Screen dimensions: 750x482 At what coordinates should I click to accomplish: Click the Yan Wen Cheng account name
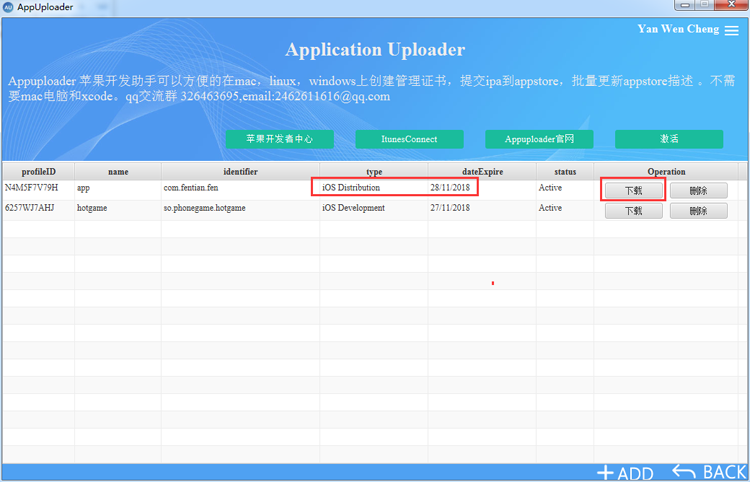[678, 29]
